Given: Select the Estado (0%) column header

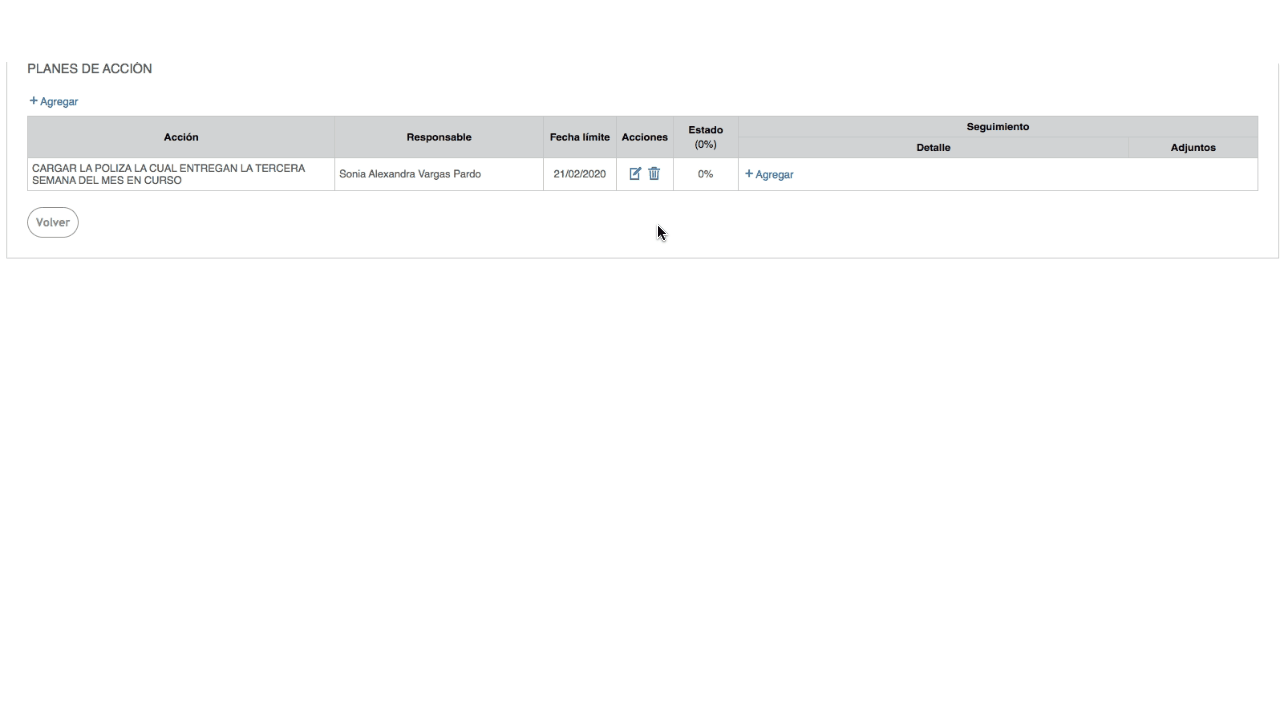Looking at the screenshot, I should 706,137.
